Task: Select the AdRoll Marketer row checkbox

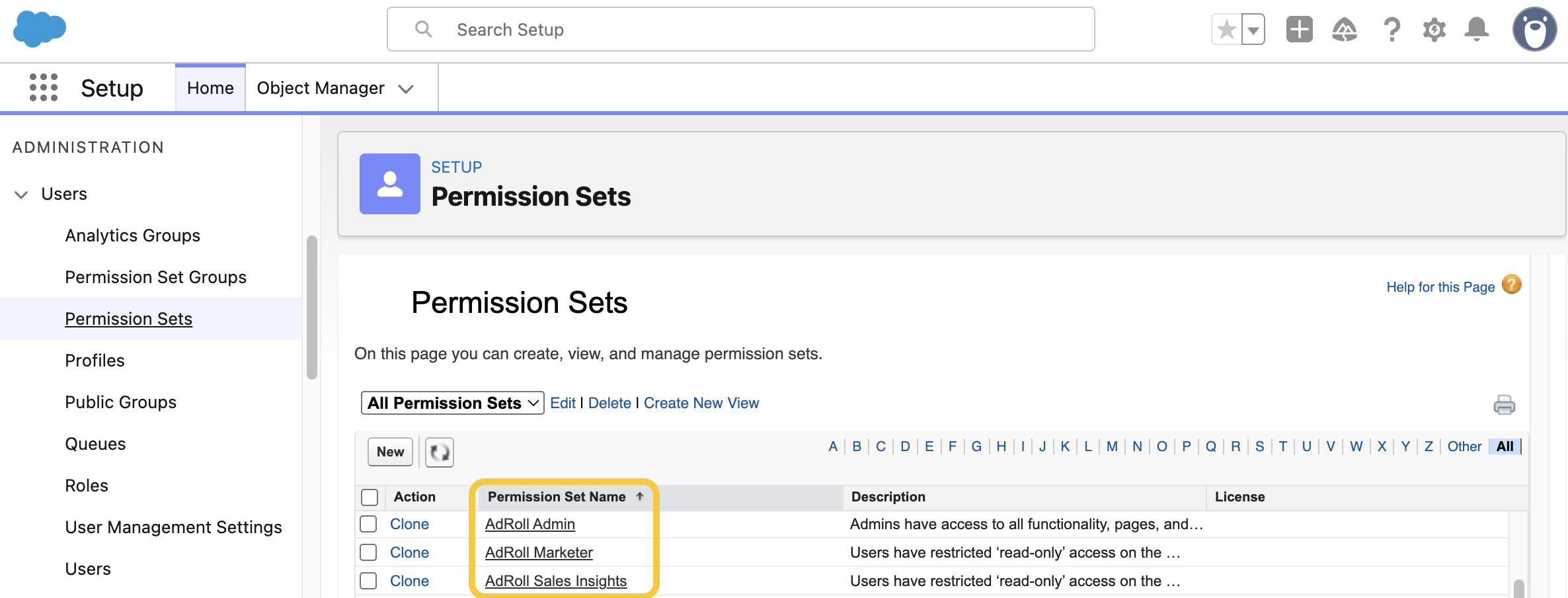Action: [x=368, y=552]
